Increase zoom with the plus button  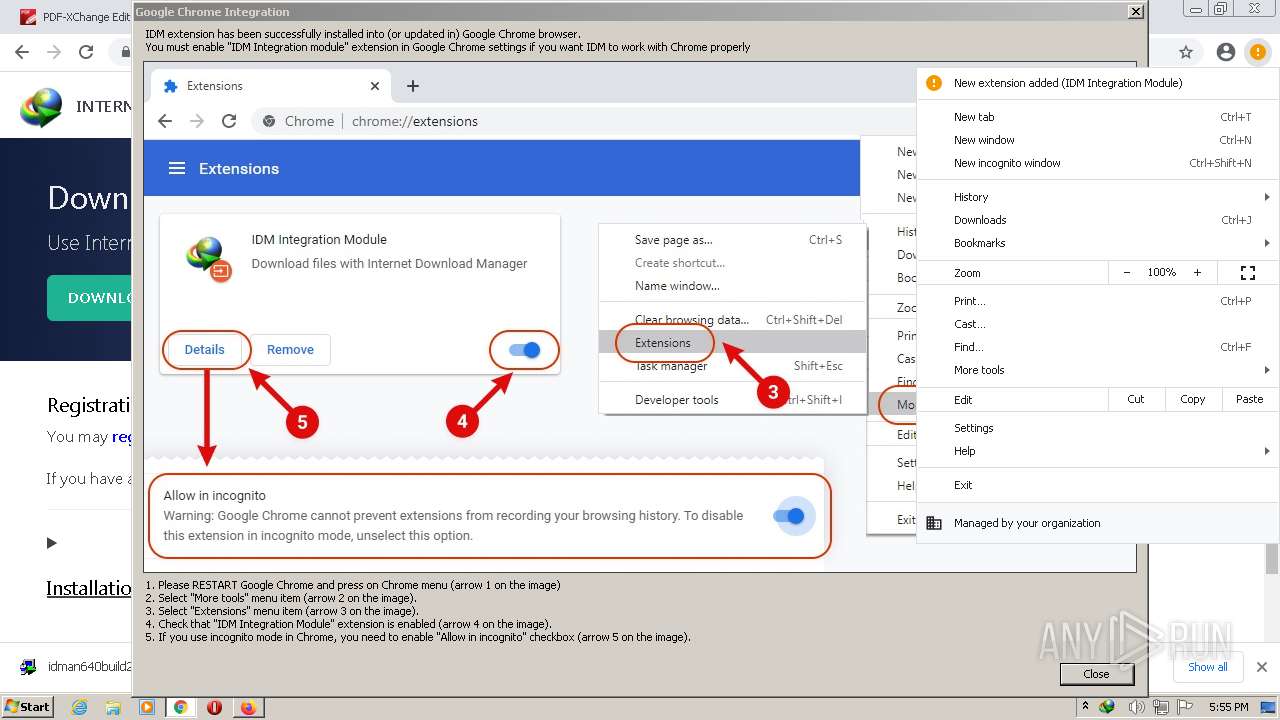coord(1197,272)
